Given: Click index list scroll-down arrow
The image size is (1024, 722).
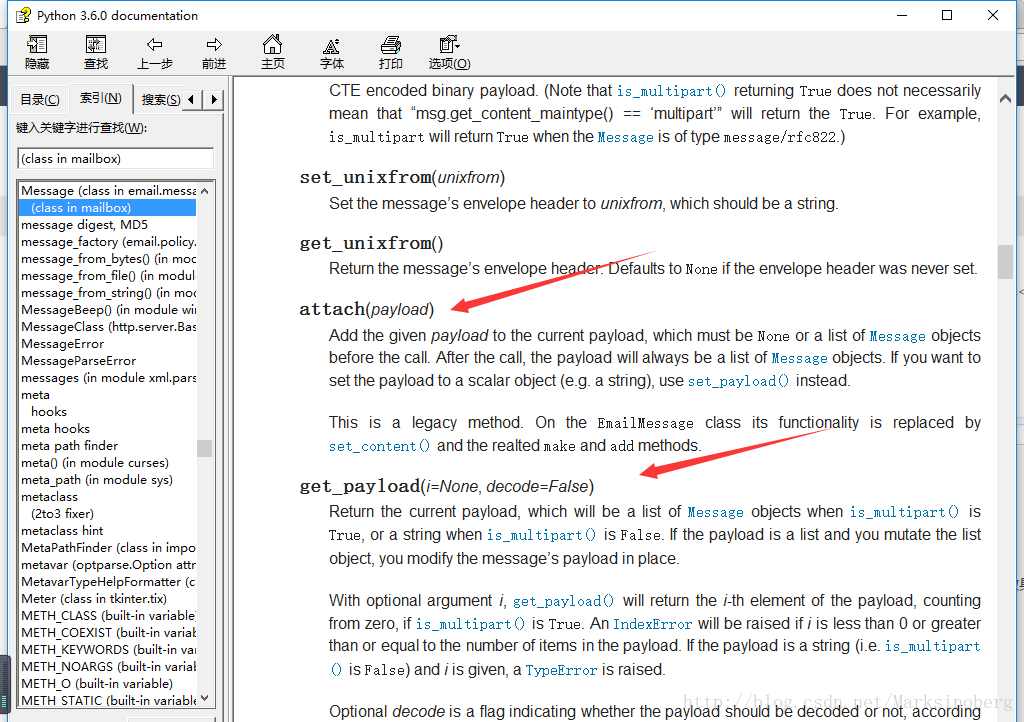Looking at the screenshot, I should [204, 698].
